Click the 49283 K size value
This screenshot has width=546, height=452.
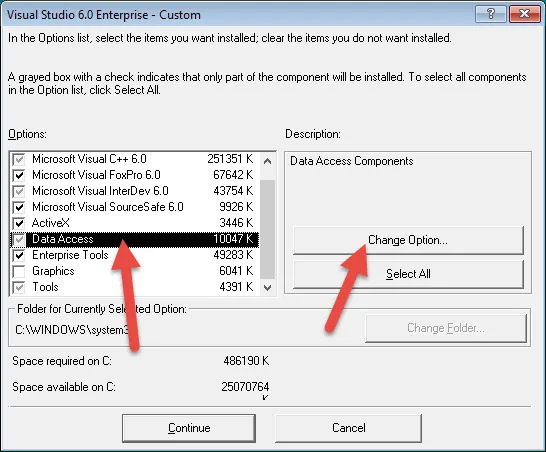[233, 255]
